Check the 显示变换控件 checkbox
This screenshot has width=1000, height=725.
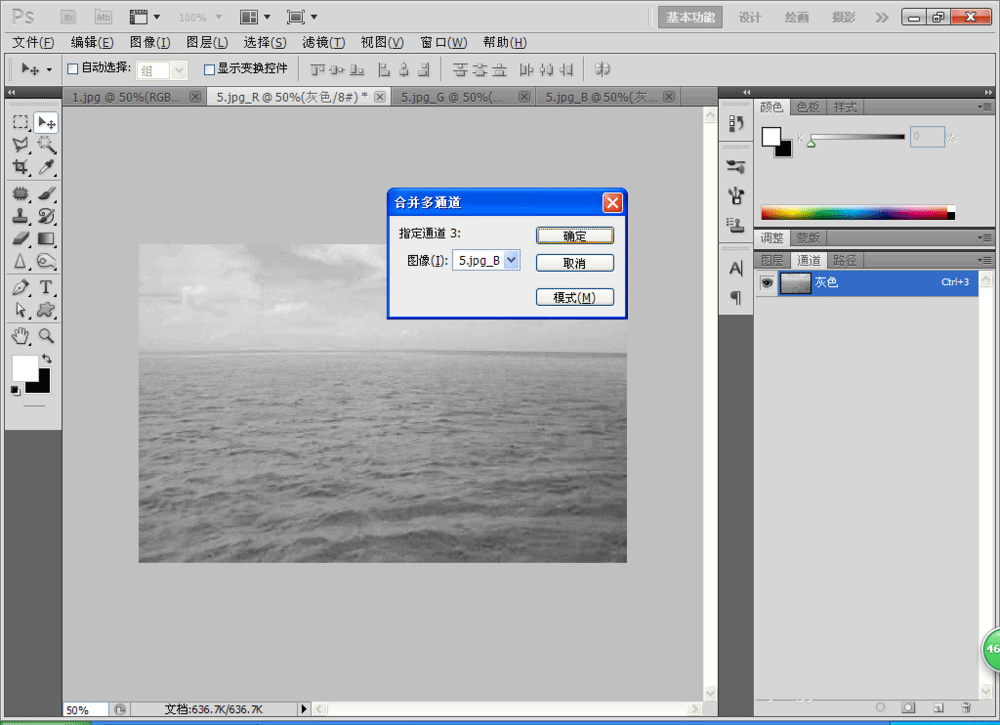209,69
